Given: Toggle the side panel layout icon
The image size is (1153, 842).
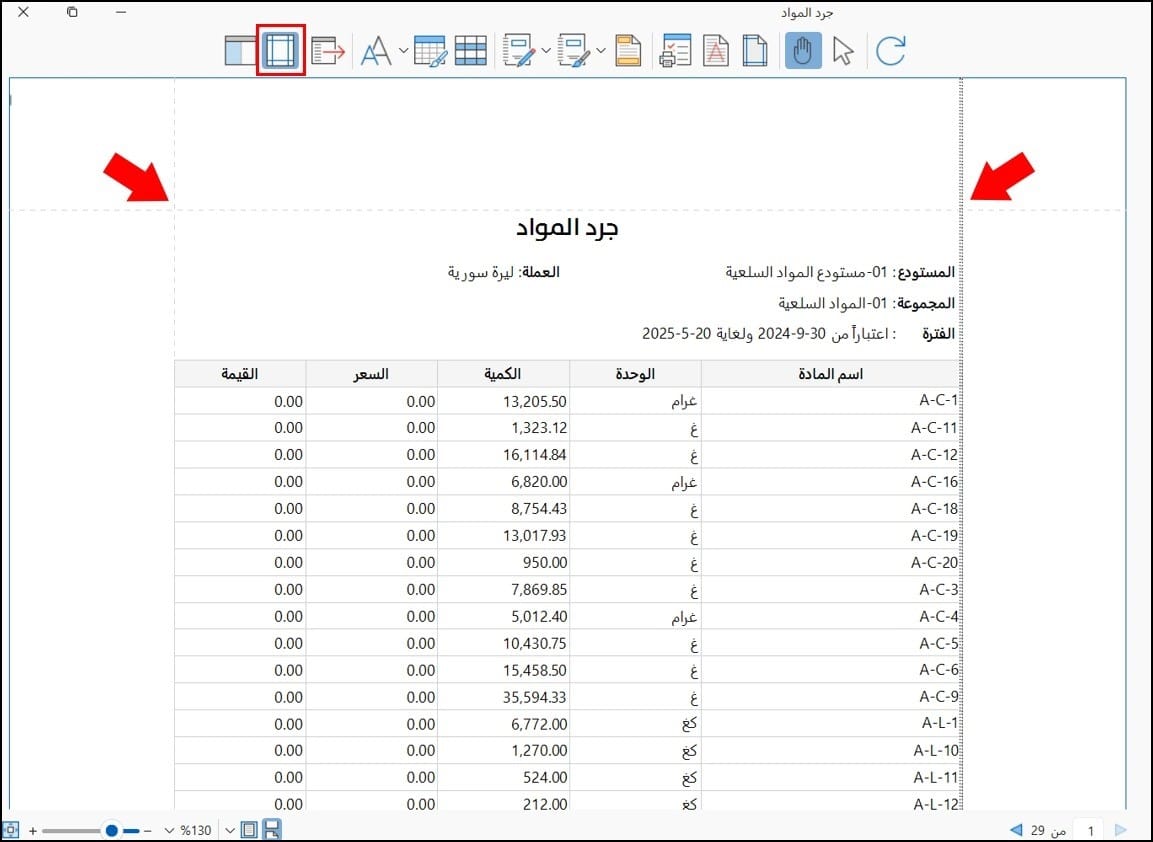Looking at the screenshot, I should click(240, 51).
